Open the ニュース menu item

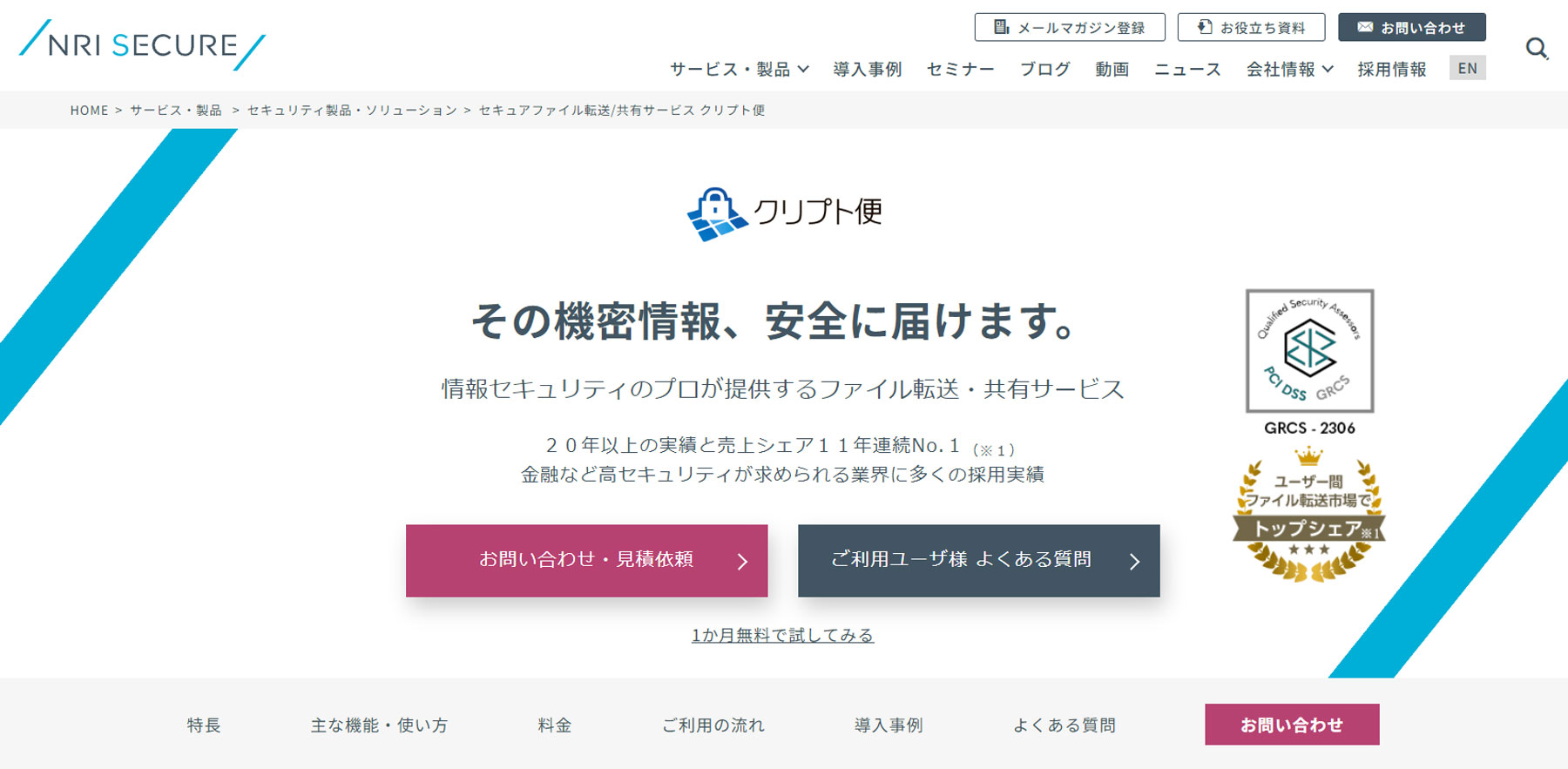point(1188,69)
